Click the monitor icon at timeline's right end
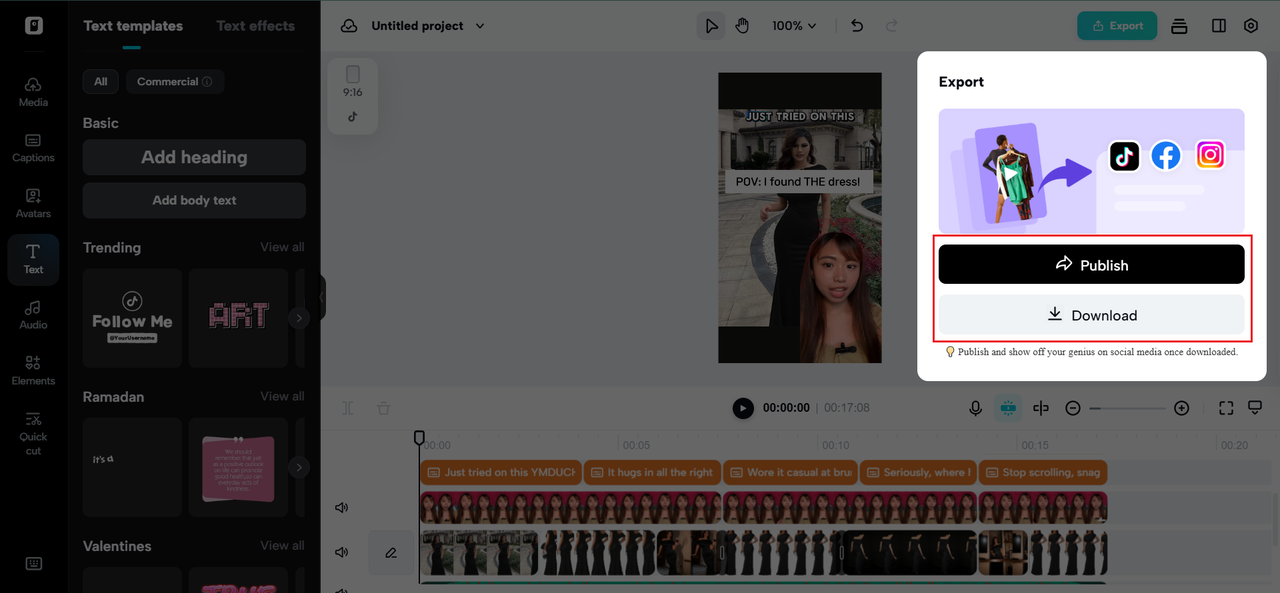This screenshot has width=1280, height=593. click(x=1255, y=408)
